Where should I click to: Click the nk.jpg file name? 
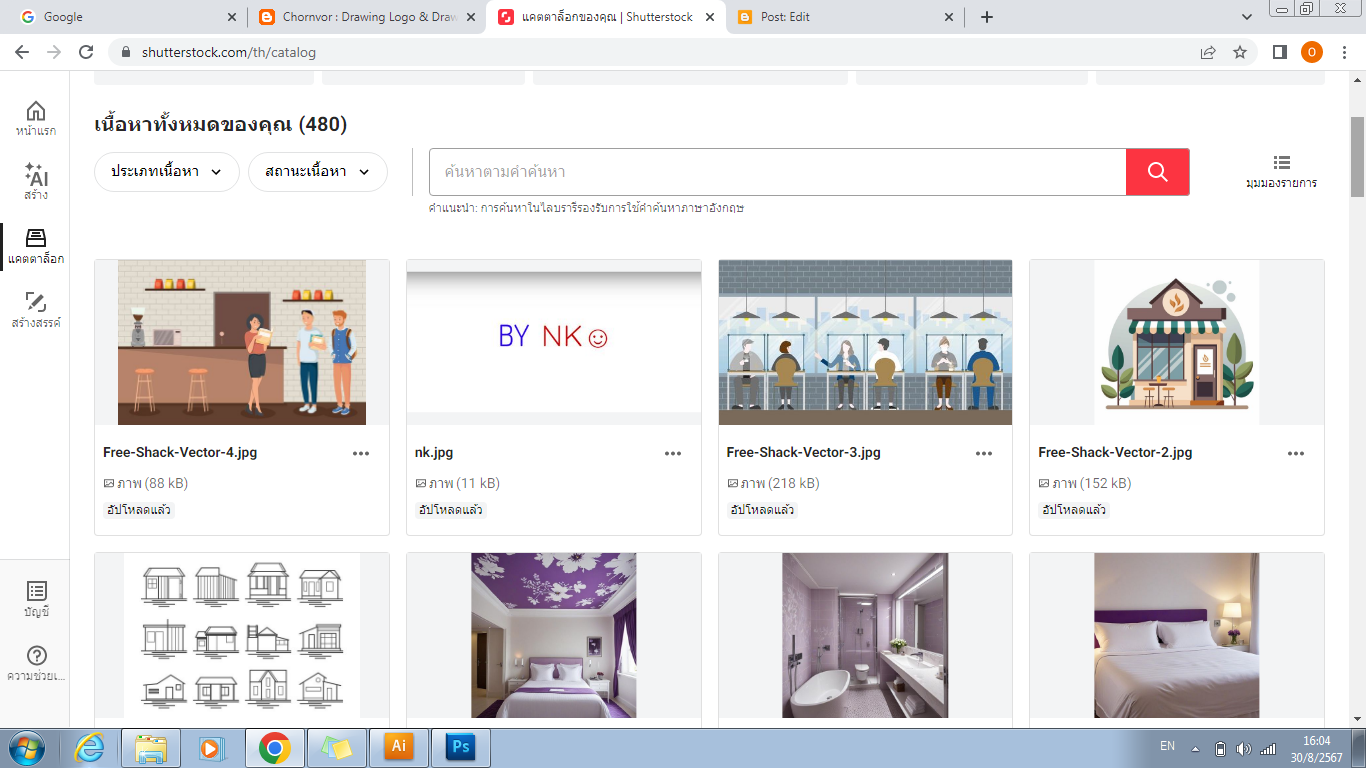point(434,453)
